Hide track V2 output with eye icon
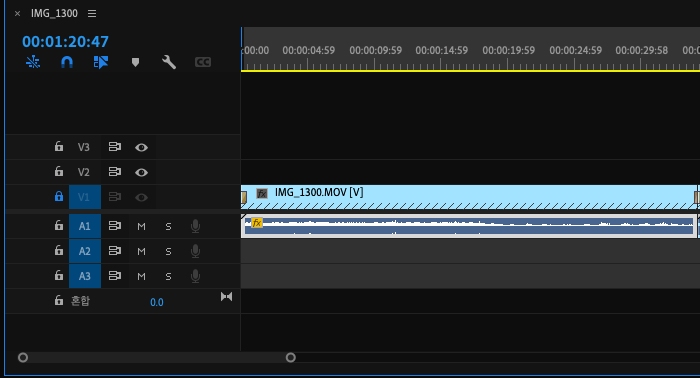 142,172
